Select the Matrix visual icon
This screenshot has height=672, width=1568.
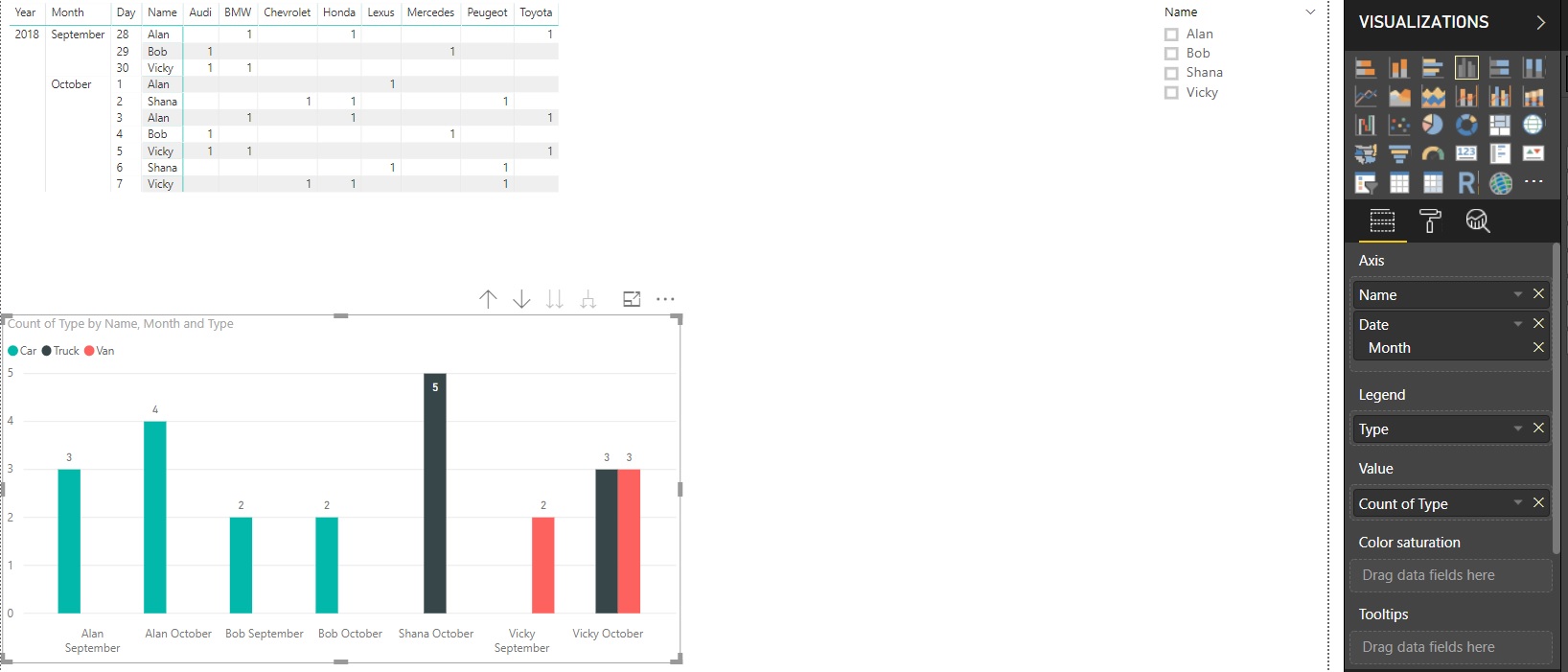click(x=1433, y=183)
